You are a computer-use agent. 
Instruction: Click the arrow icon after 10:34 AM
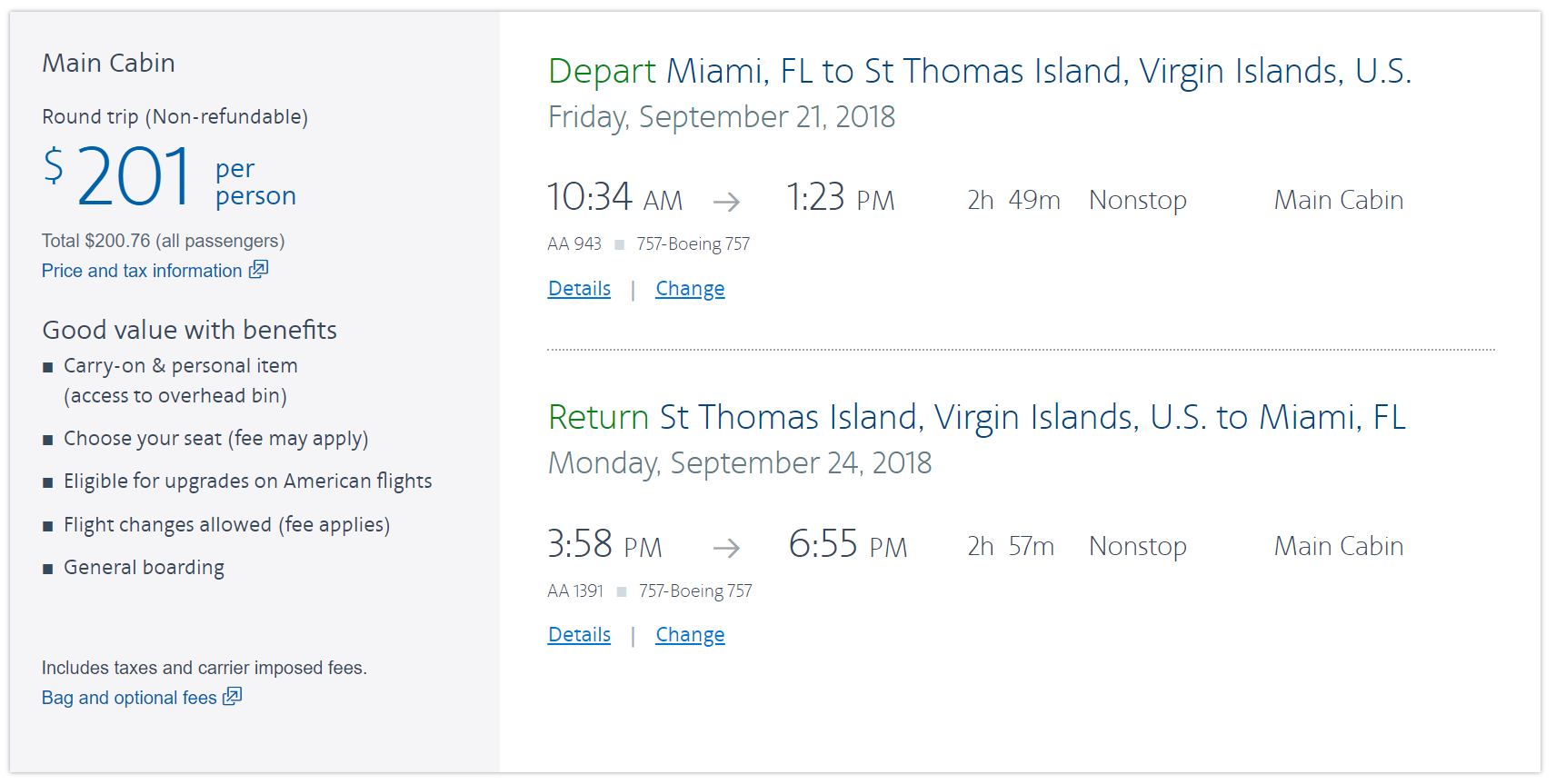coord(726,202)
